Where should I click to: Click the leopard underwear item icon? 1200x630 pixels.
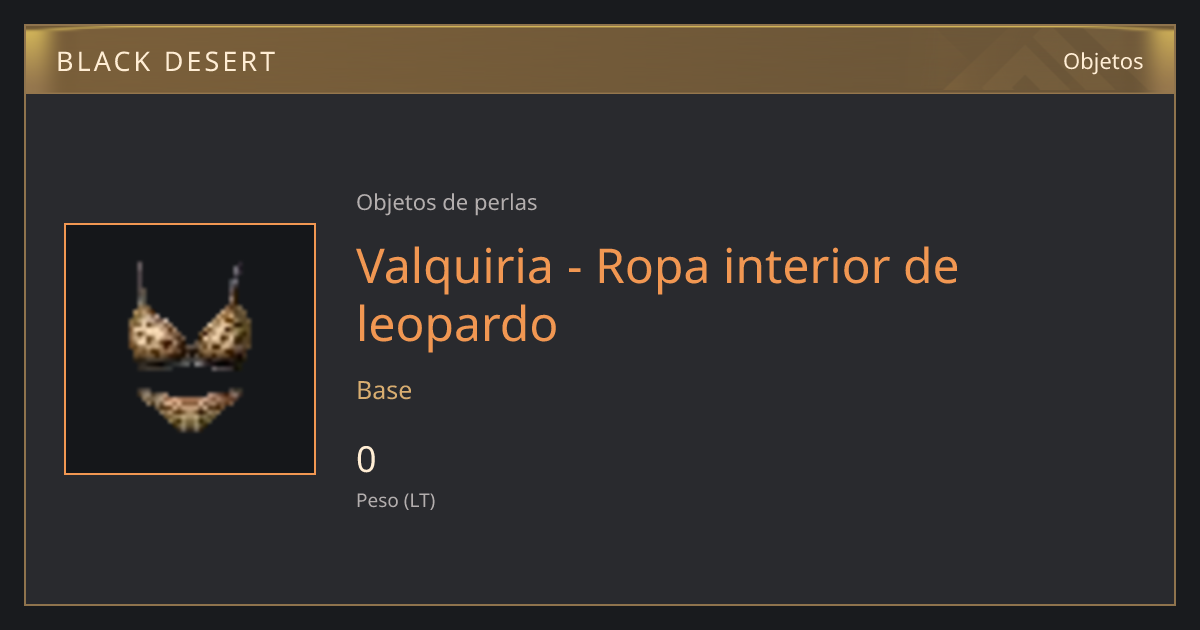(190, 349)
